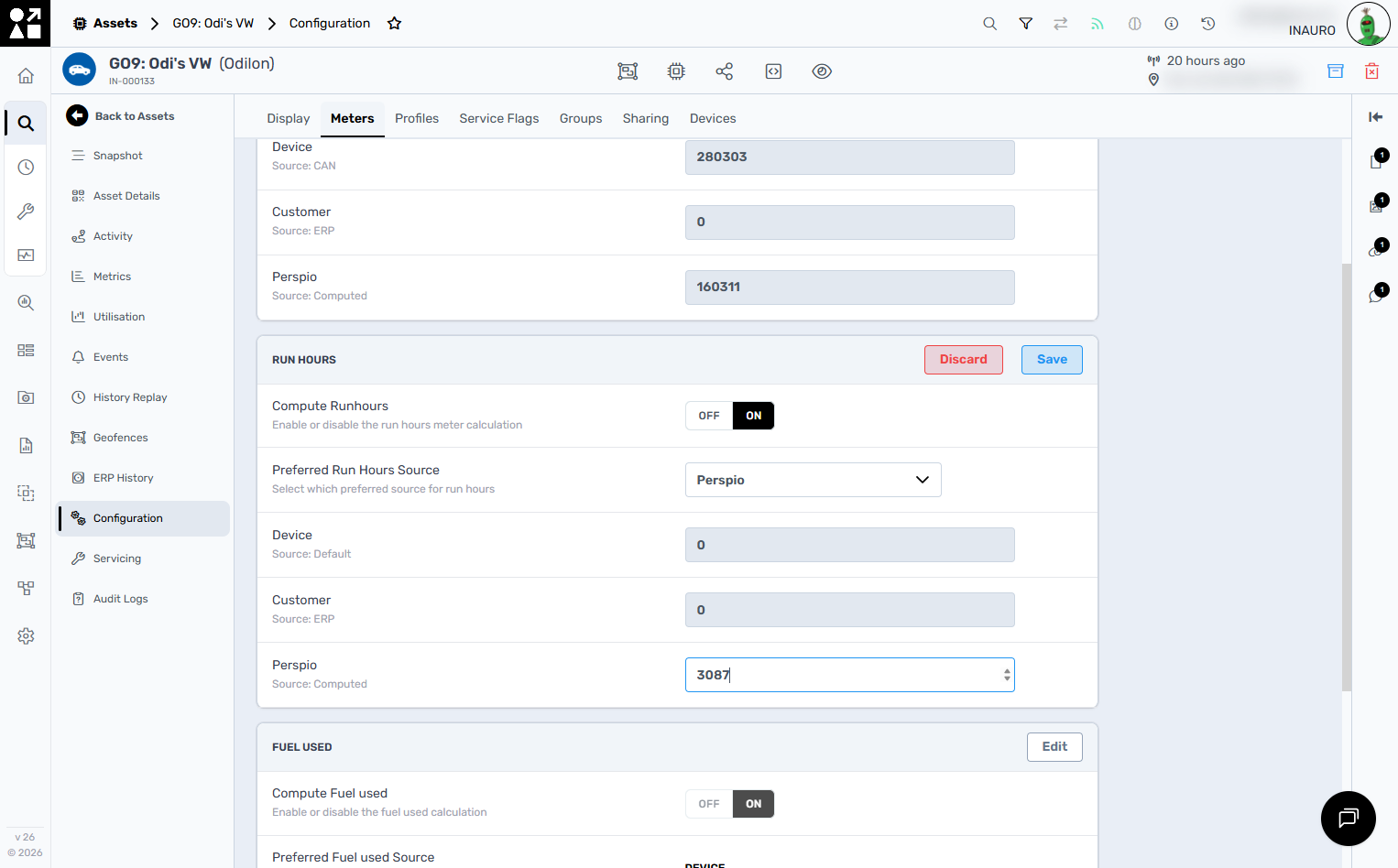Screen dimensions: 1398x868
Task: Click Assets breadcrumb link
Action: click(105, 24)
